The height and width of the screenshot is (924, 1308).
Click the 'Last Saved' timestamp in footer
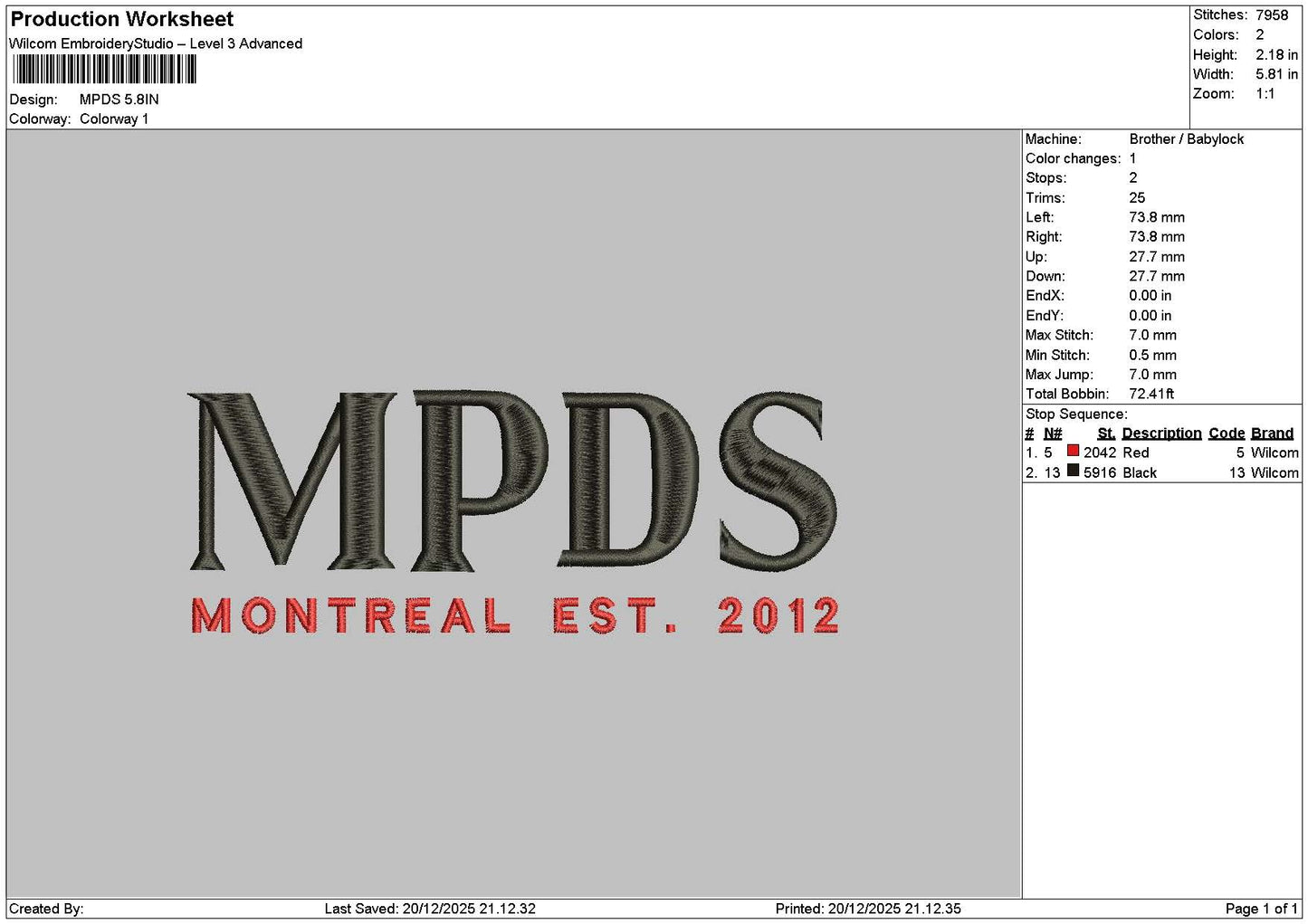tap(430, 909)
